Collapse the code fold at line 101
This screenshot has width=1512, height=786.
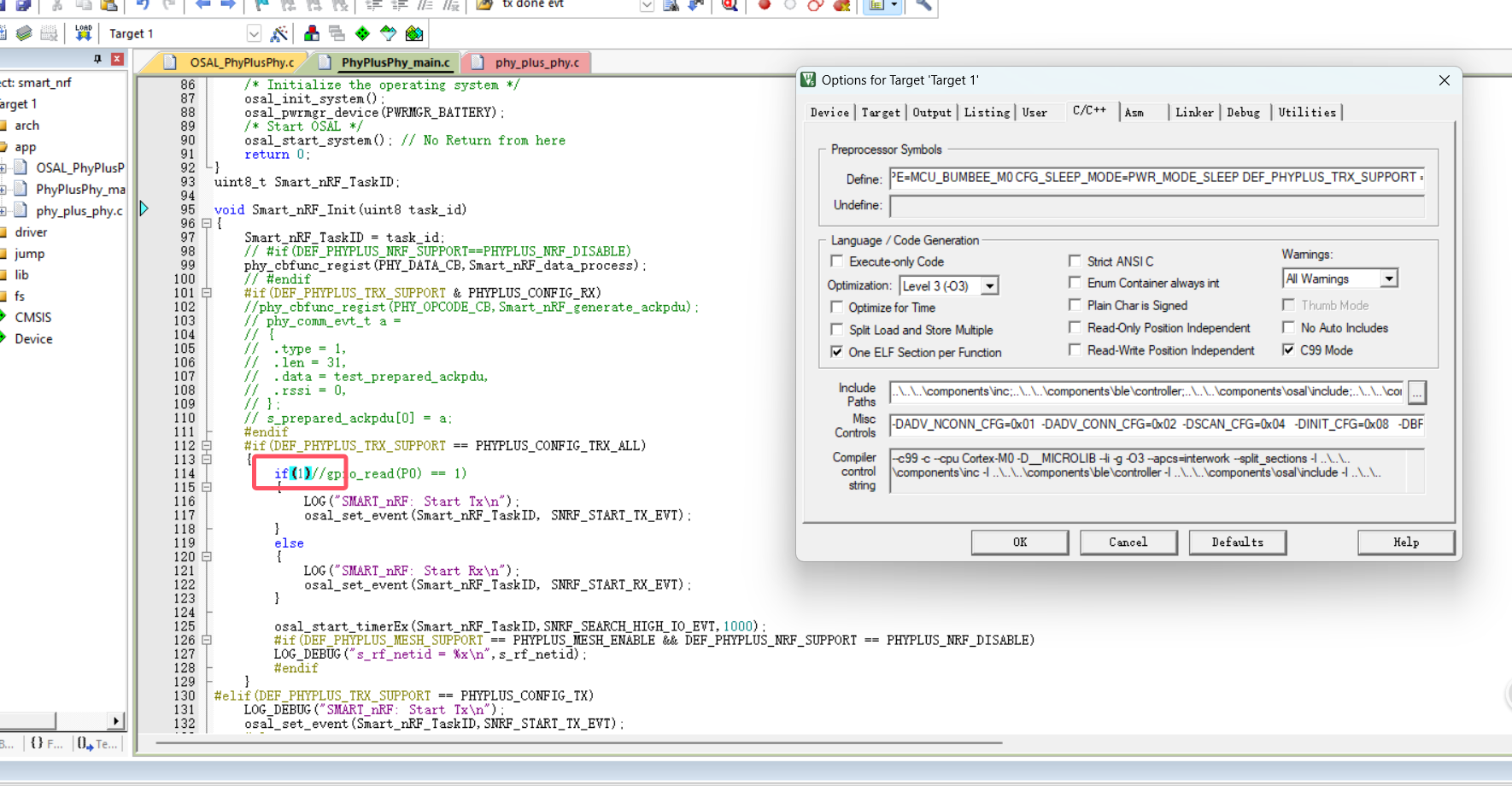207,293
